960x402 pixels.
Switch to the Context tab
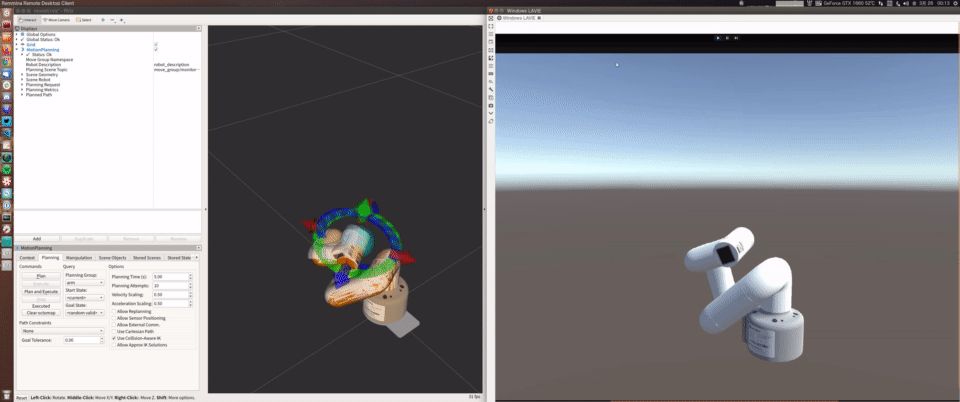(28, 258)
